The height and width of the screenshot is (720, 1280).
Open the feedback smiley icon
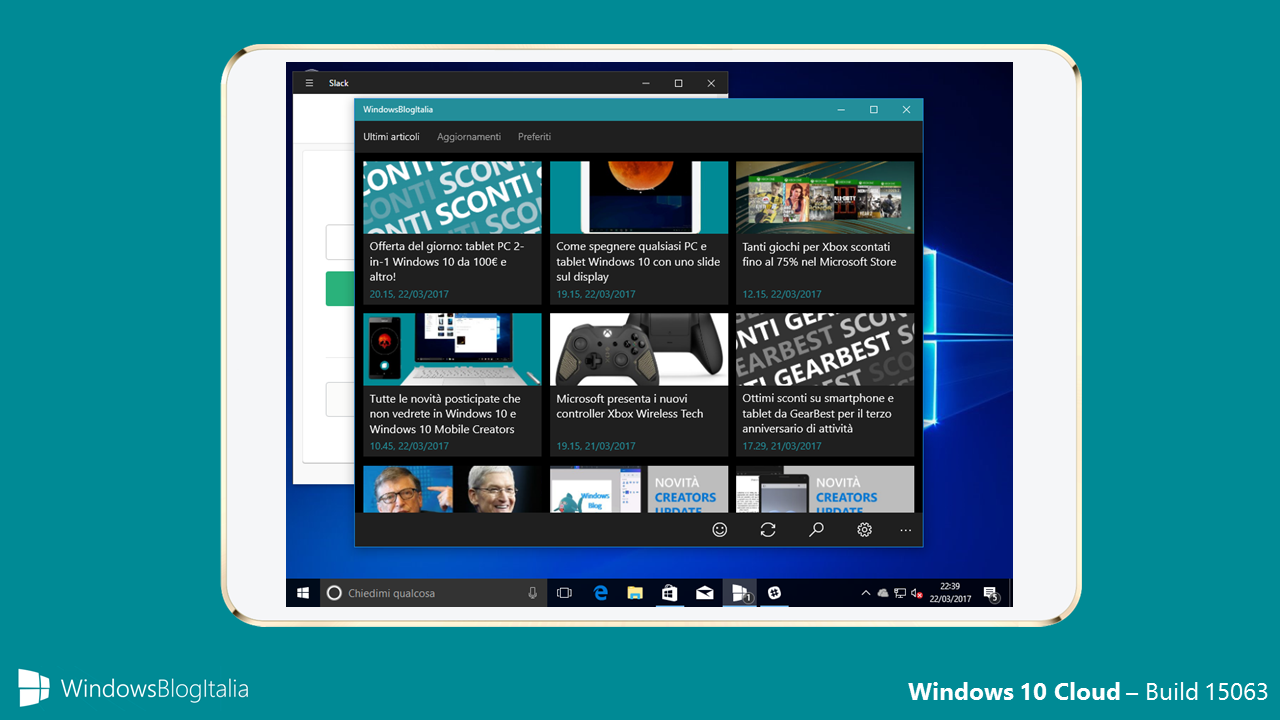click(x=720, y=530)
